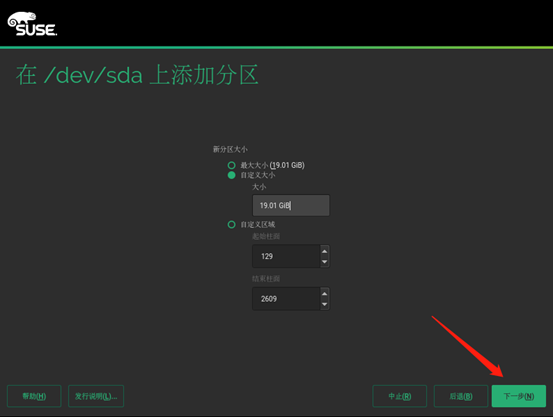553x417 pixels.
Task: Select the custom region (自定义区域) radio button
Action: 231,224
